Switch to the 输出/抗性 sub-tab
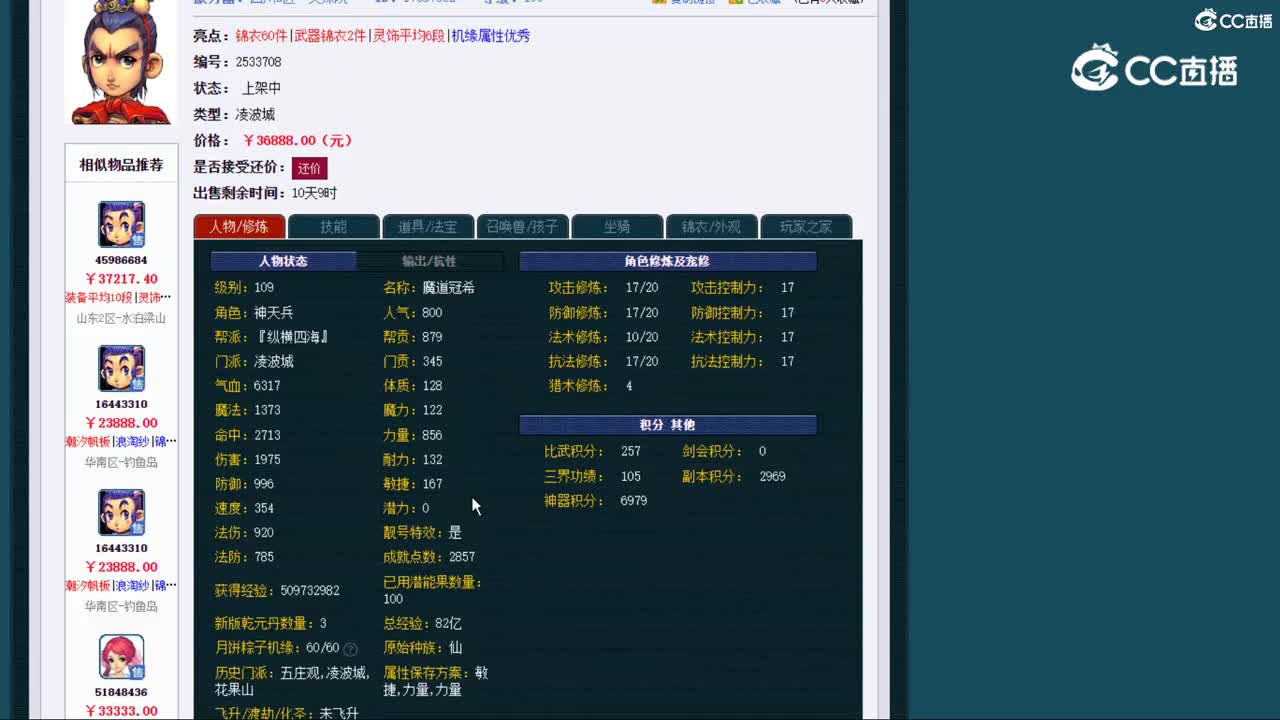This screenshot has width=1280, height=720. click(430, 261)
